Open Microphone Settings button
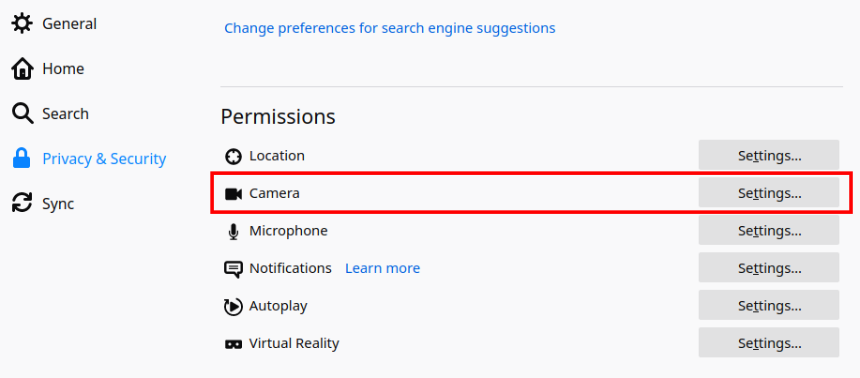 click(x=769, y=230)
